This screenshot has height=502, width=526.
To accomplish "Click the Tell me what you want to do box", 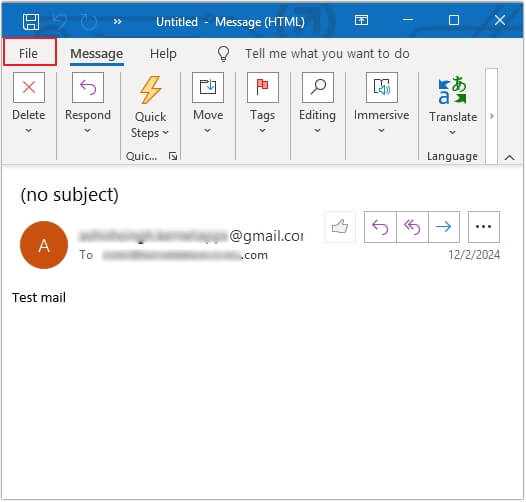I will (x=327, y=54).
